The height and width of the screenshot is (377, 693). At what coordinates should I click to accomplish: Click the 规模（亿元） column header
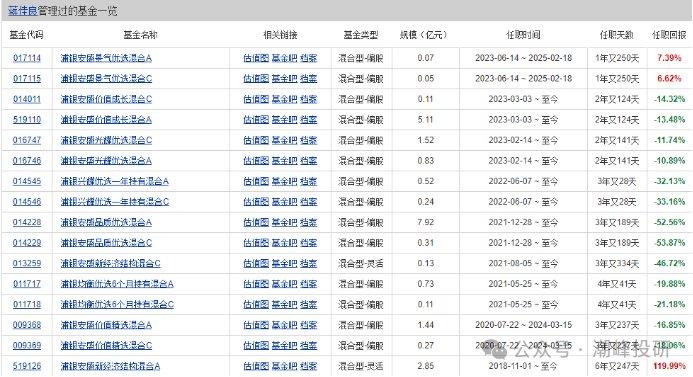click(424, 34)
